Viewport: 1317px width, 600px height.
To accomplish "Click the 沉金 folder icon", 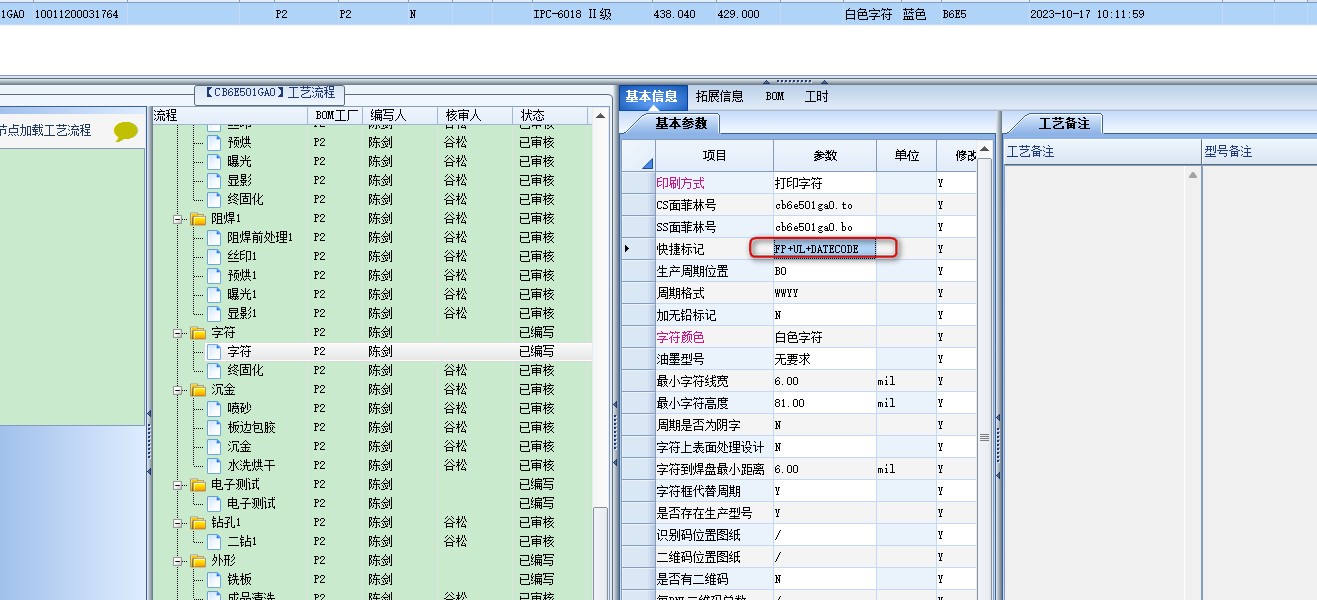I will click(198, 389).
